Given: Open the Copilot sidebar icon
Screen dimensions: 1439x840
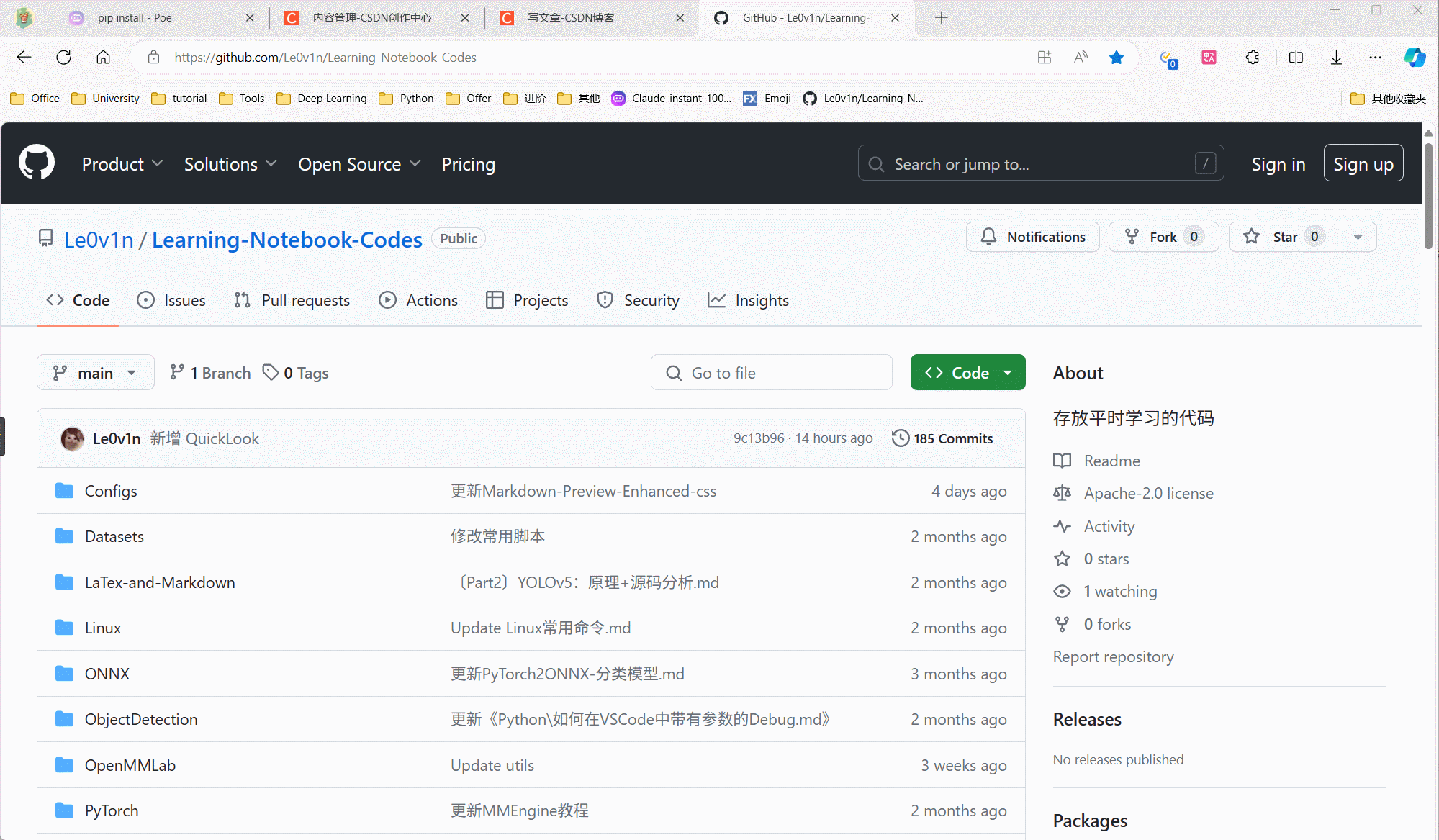Looking at the screenshot, I should [x=1415, y=58].
